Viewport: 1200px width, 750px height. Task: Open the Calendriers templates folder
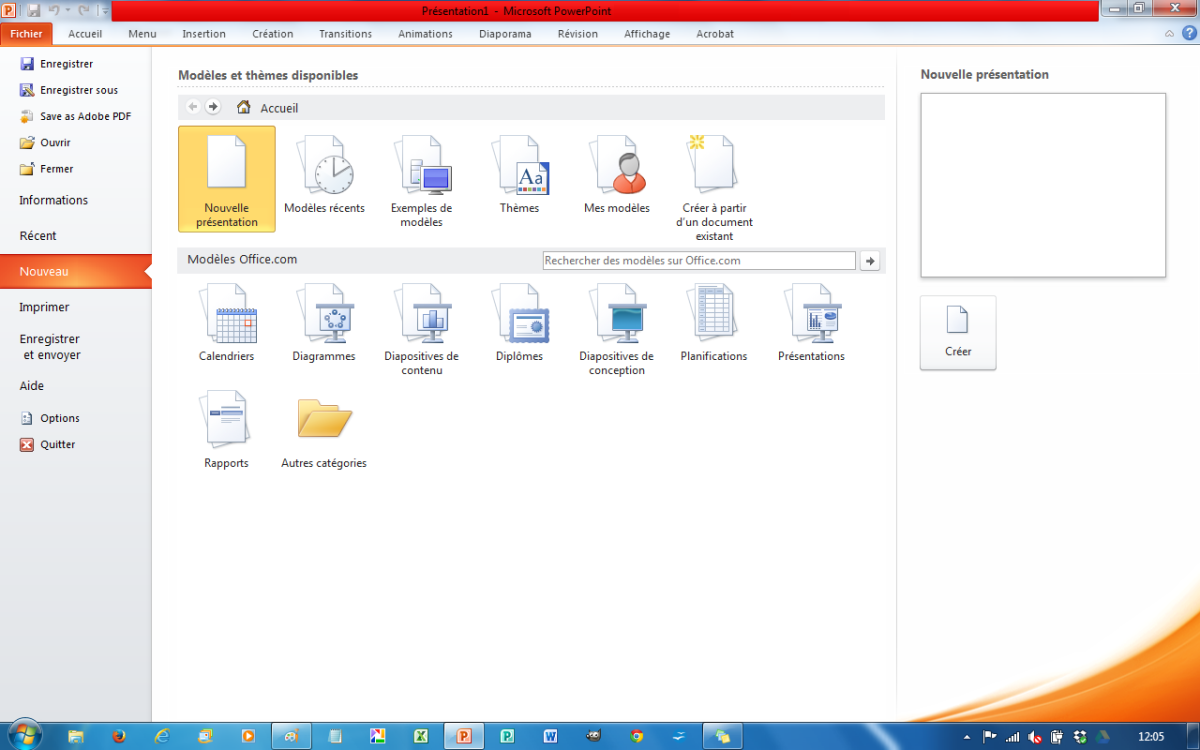(x=227, y=322)
